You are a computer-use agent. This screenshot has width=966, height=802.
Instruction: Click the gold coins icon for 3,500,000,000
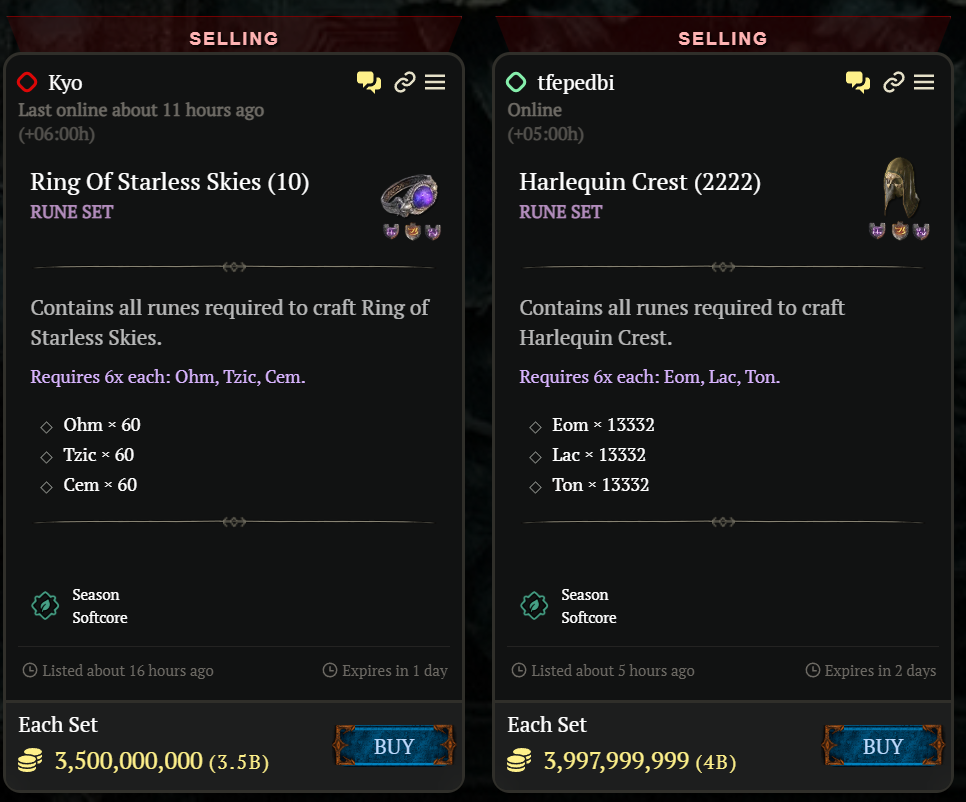[31, 761]
